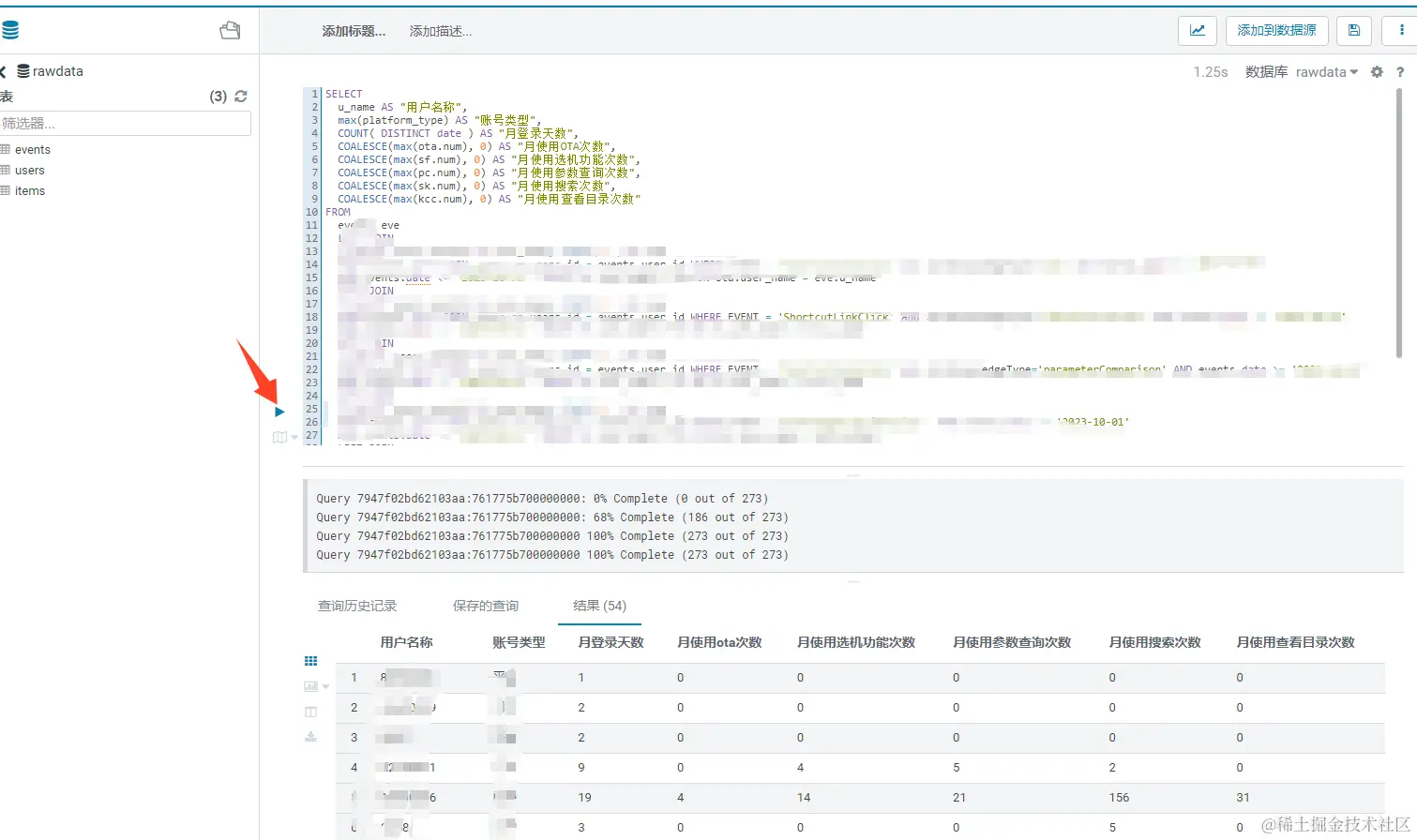Viewport: 1417px width, 840px height.
Task: Click the SELECT keyword in the editor
Action: point(343,94)
